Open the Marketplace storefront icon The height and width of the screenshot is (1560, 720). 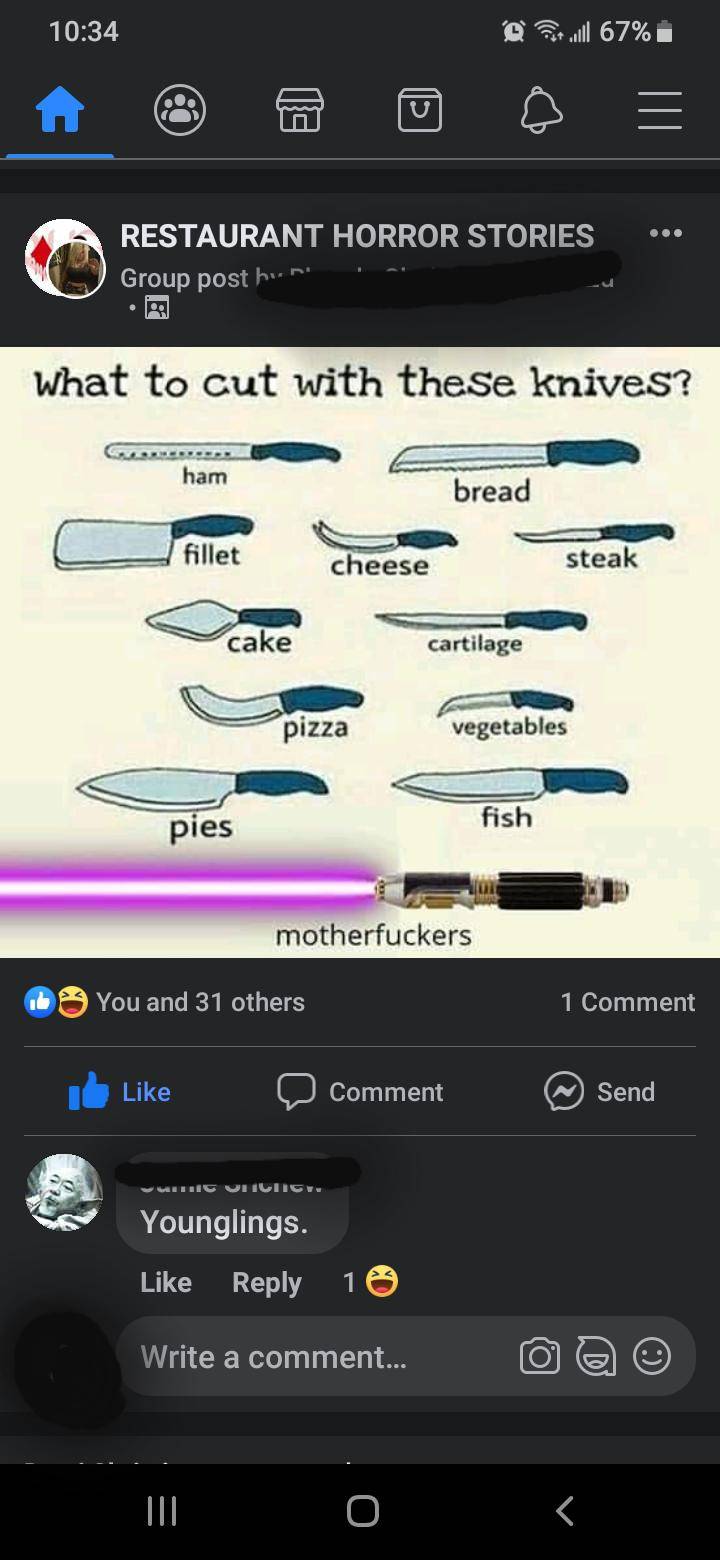(300, 109)
